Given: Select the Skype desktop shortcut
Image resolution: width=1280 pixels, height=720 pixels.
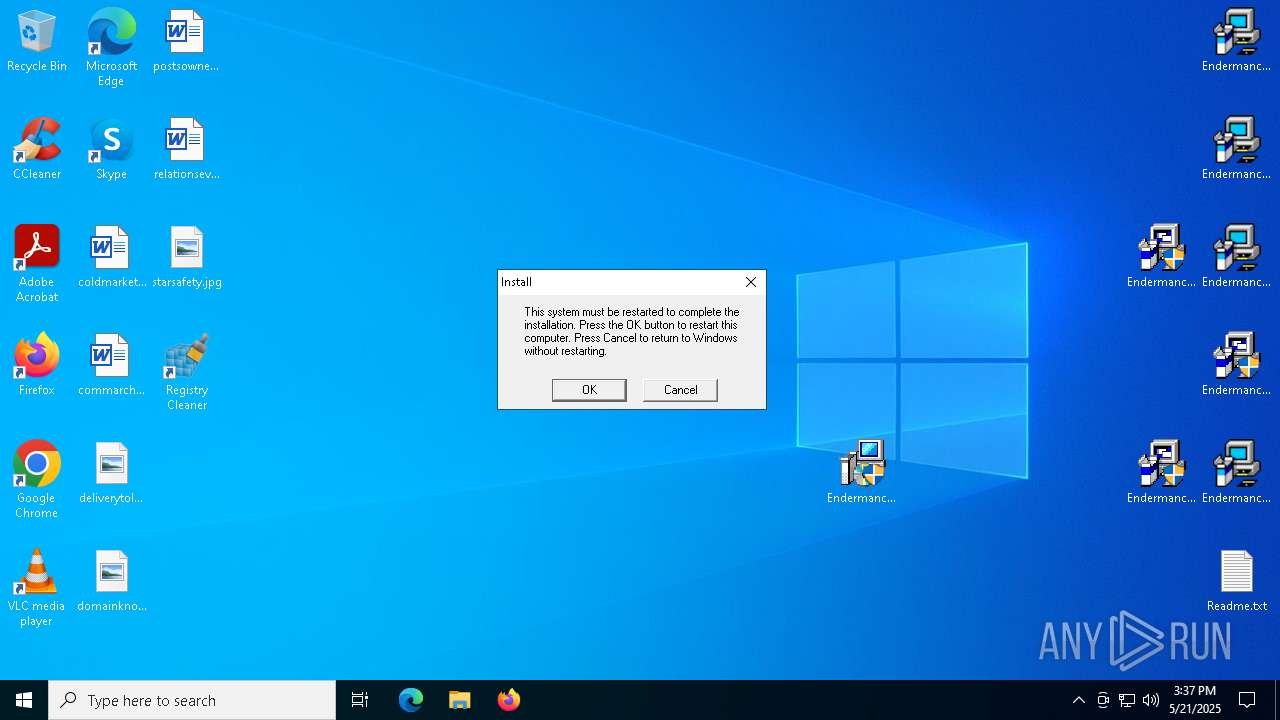Looking at the screenshot, I should [x=111, y=148].
